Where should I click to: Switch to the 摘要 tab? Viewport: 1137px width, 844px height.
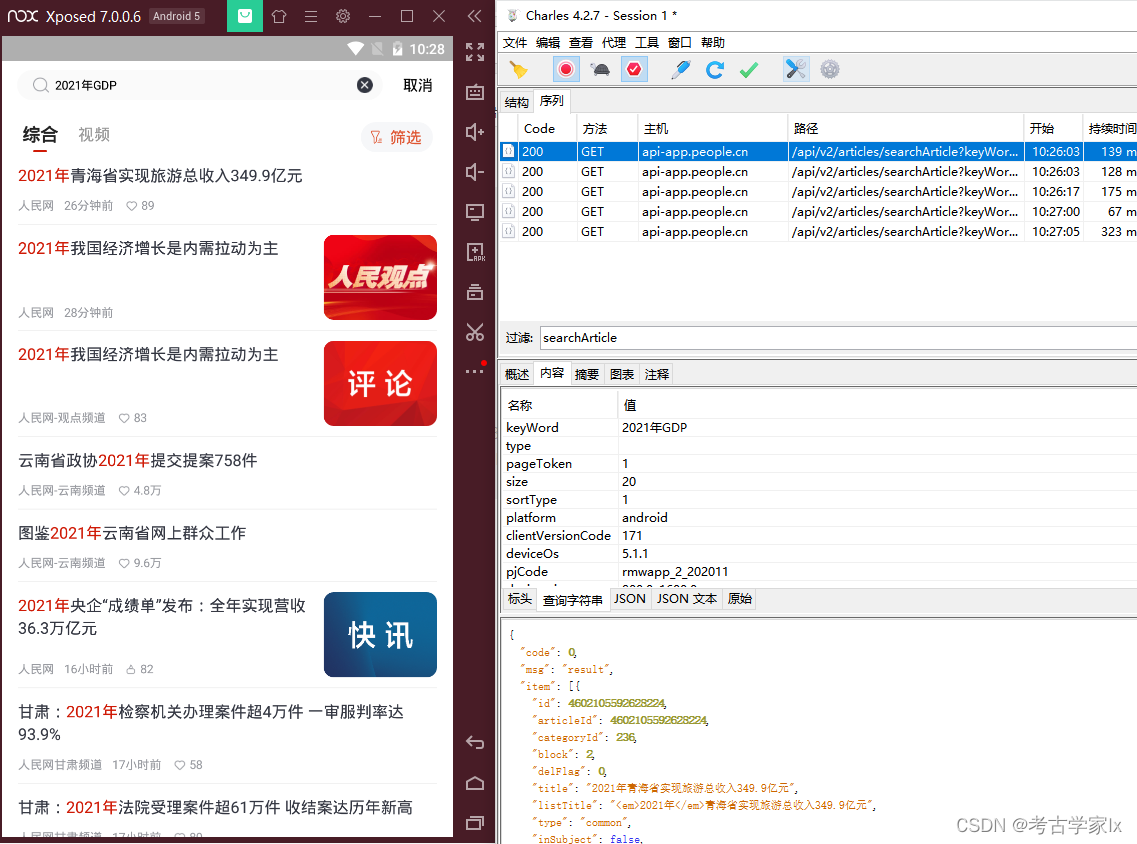587,374
